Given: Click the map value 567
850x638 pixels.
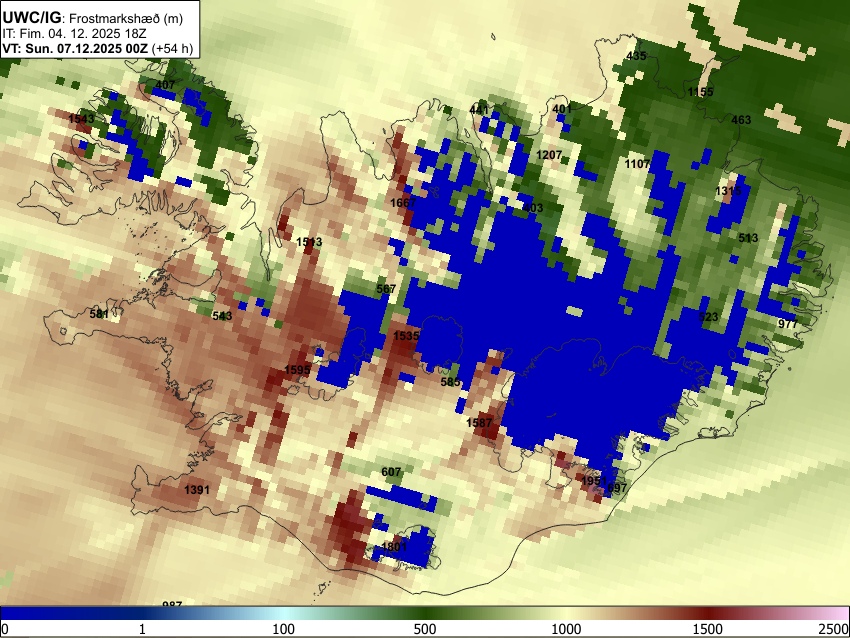Looking at the screenshot, I should pos(386,289).
